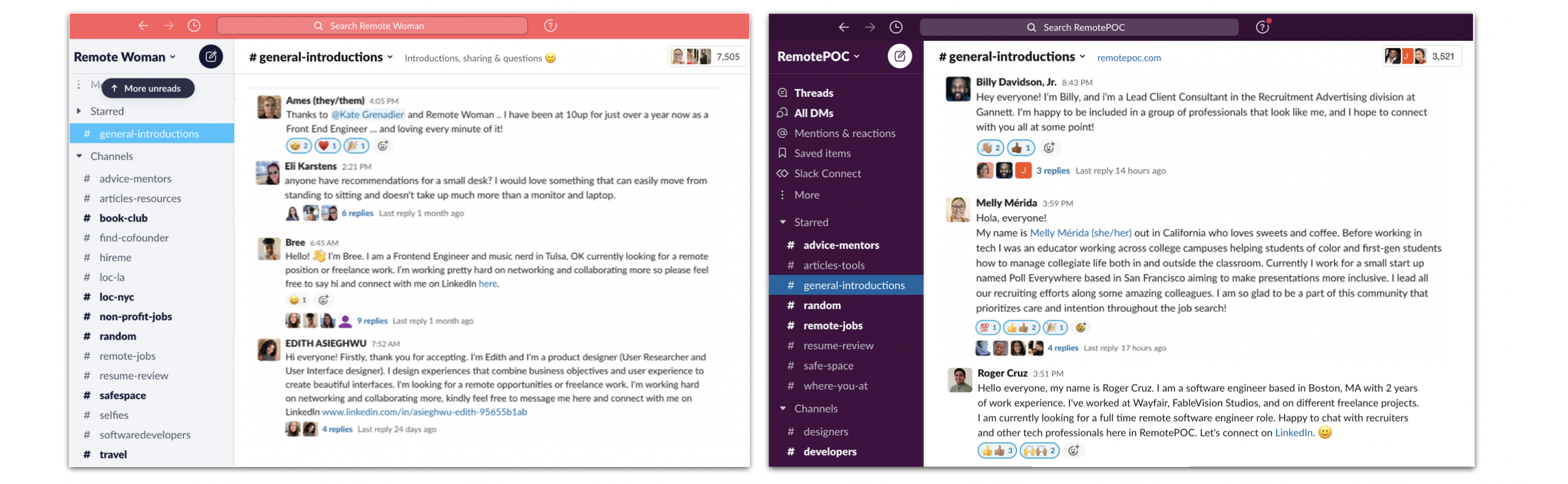The image size is (1568, 484).
Task: Add reaction to Ames's message
Action: pos(383,146)
